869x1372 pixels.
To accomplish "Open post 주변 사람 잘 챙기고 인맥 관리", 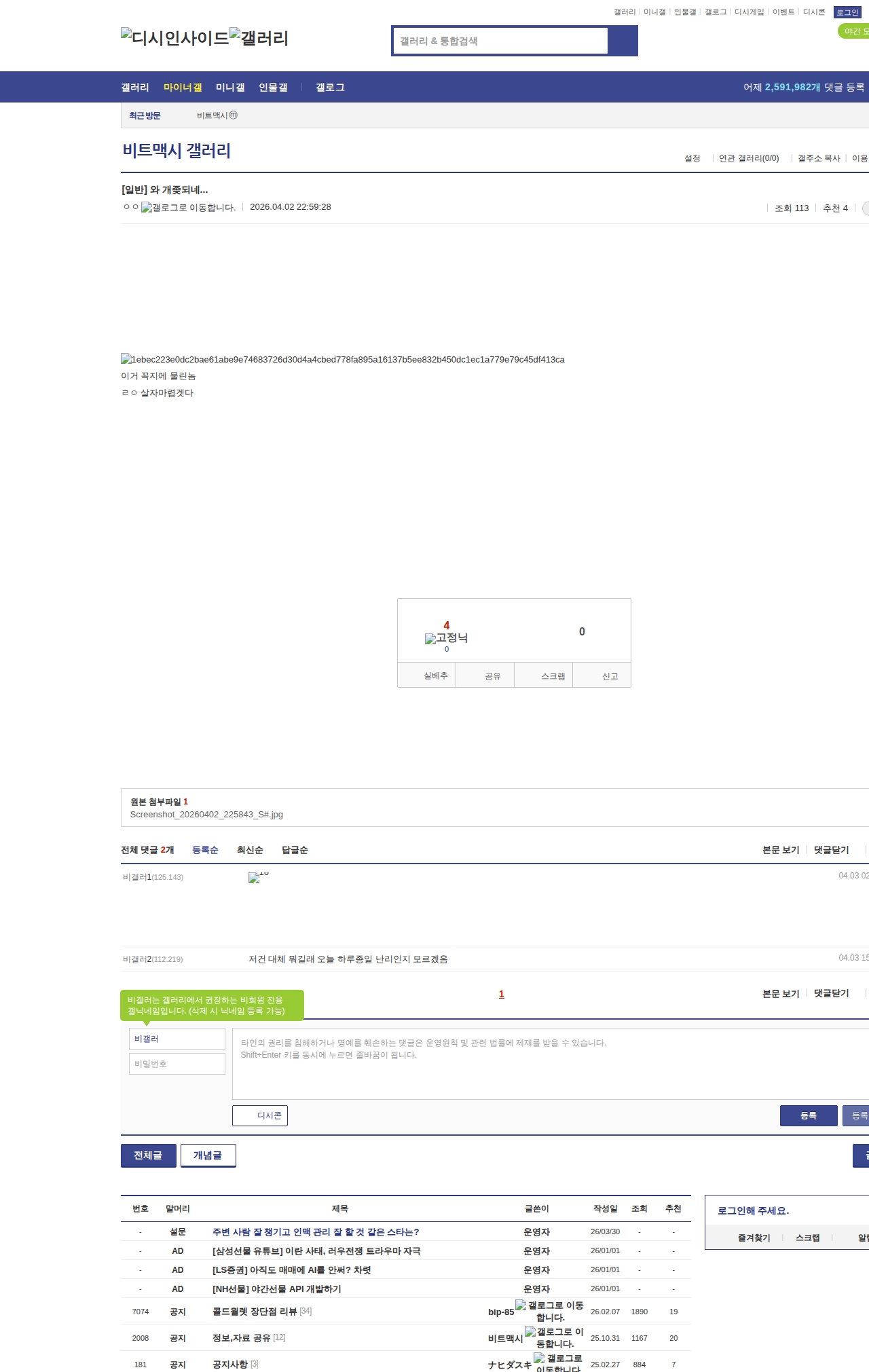I will pos(316,1231).
